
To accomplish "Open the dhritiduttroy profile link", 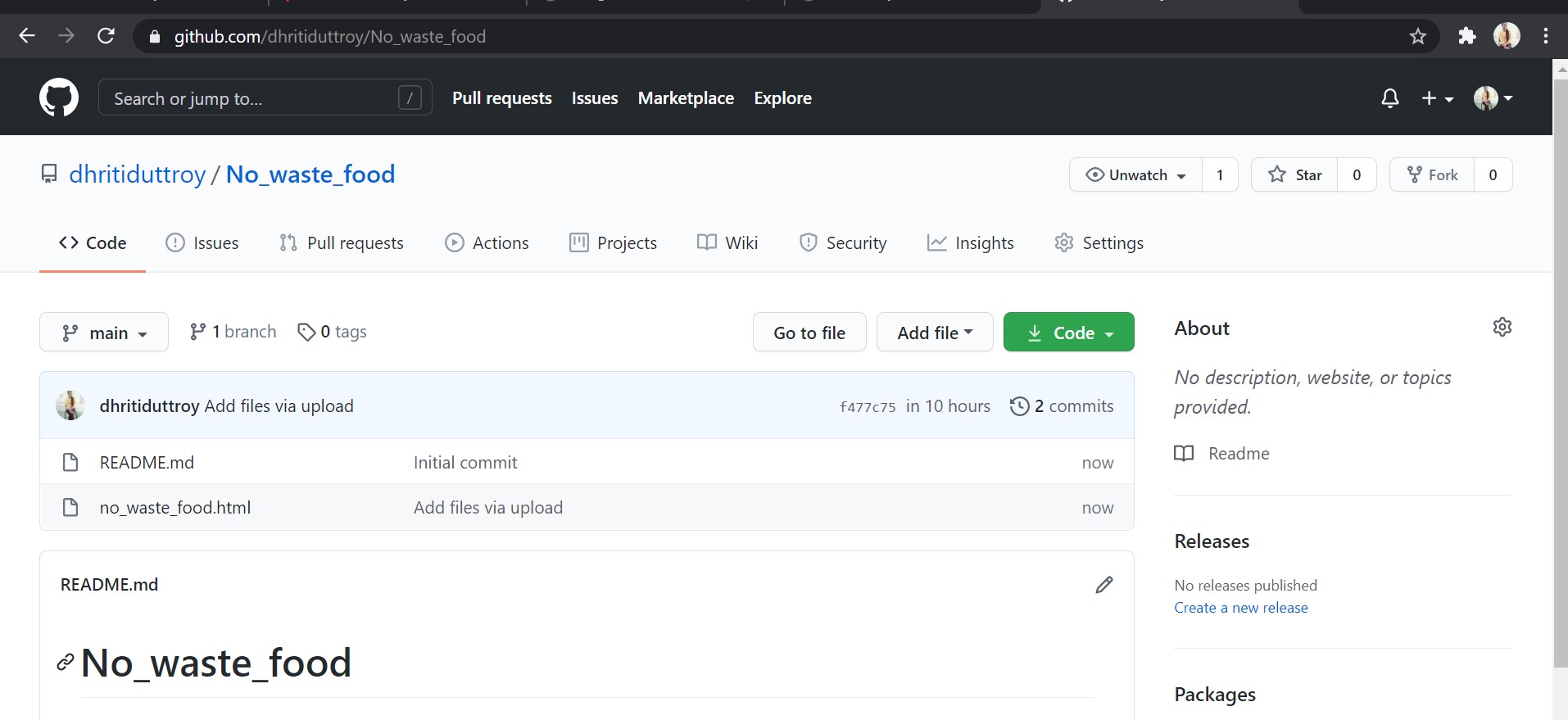I will (x=138, y=174).
